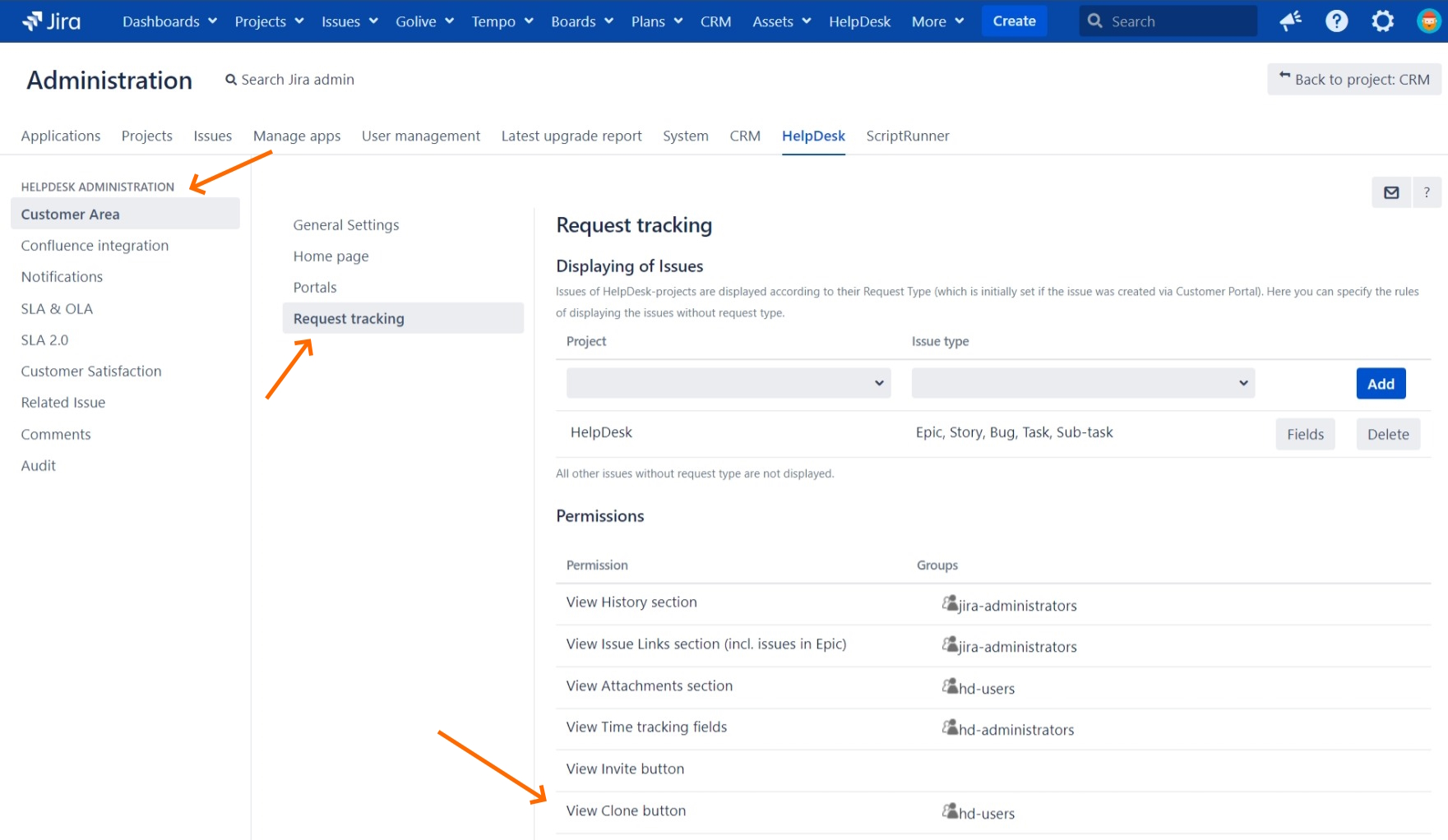The width and height of the screenshot is (1448, 840).
Task: Click the Jira logo icon
Action: [x=33, y=21]
